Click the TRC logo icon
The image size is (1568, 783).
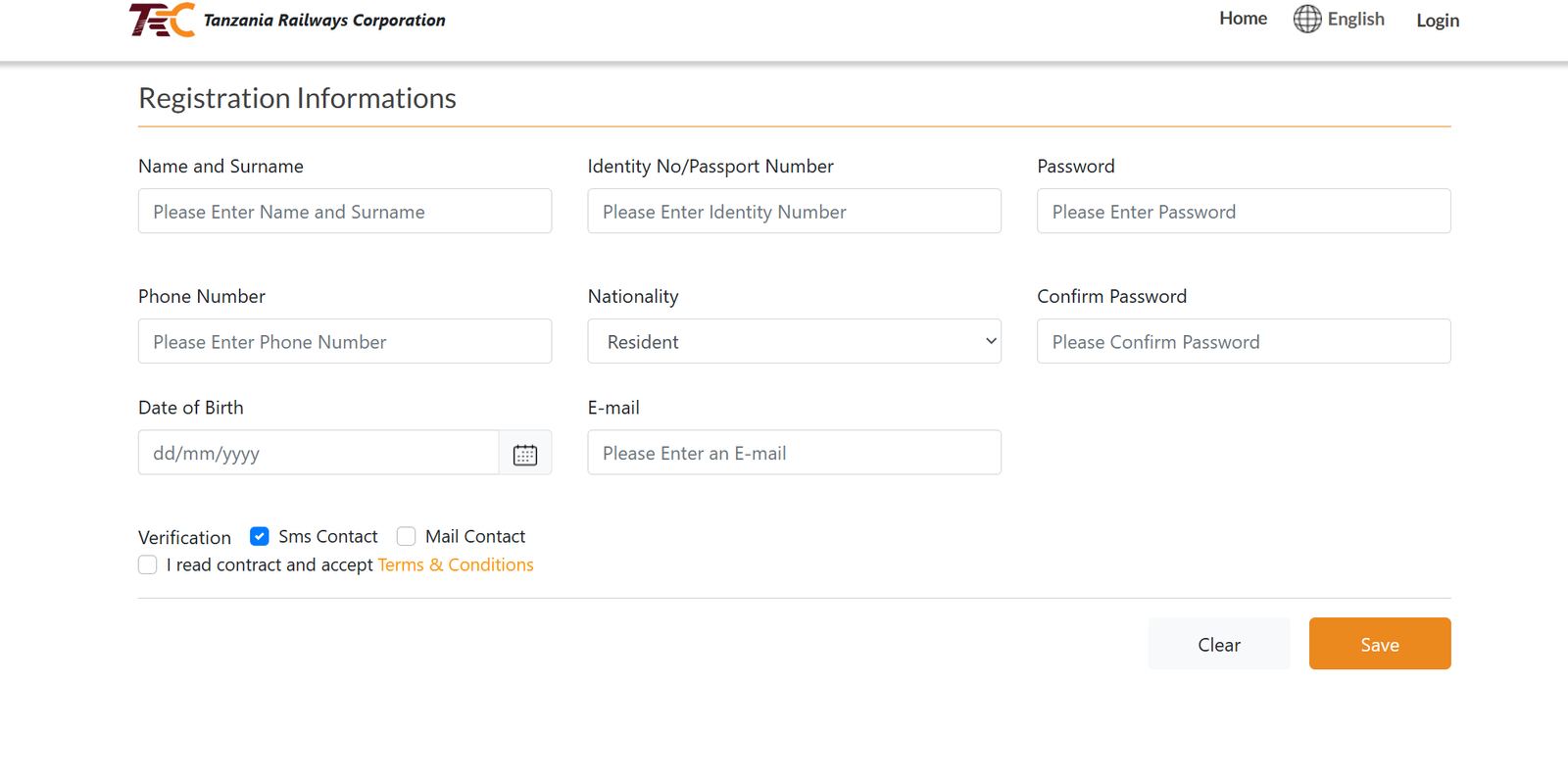pyautogui.click(x=162, y=20)
